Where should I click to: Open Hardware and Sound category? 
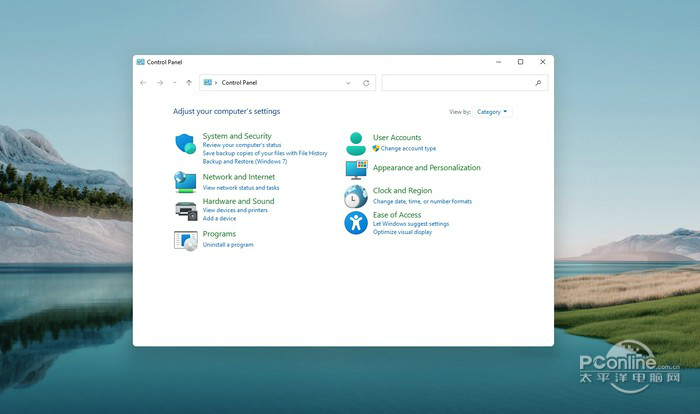click(238, 201)
